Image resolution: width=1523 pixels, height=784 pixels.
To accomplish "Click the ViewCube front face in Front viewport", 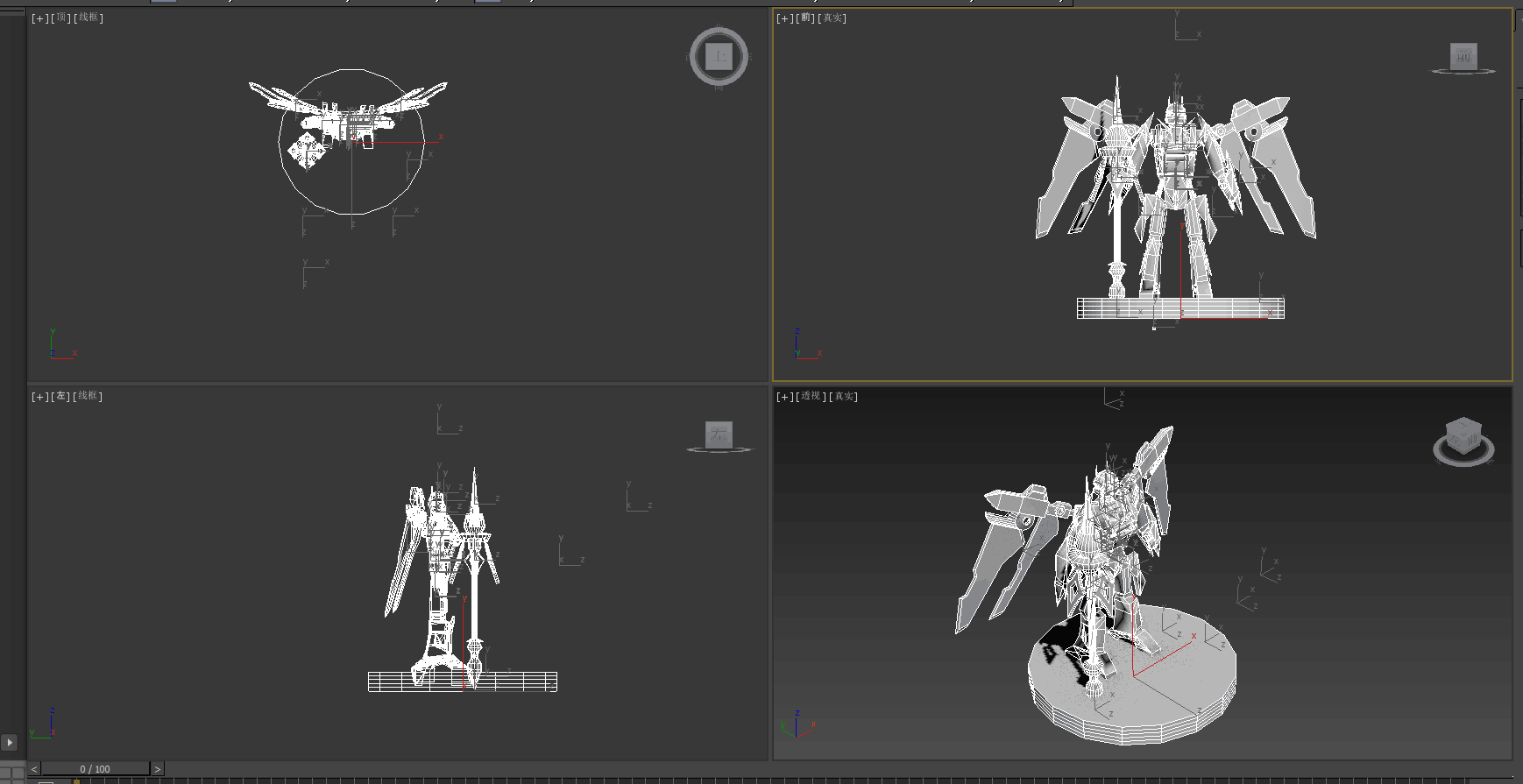I will (x=1463, y=56).
